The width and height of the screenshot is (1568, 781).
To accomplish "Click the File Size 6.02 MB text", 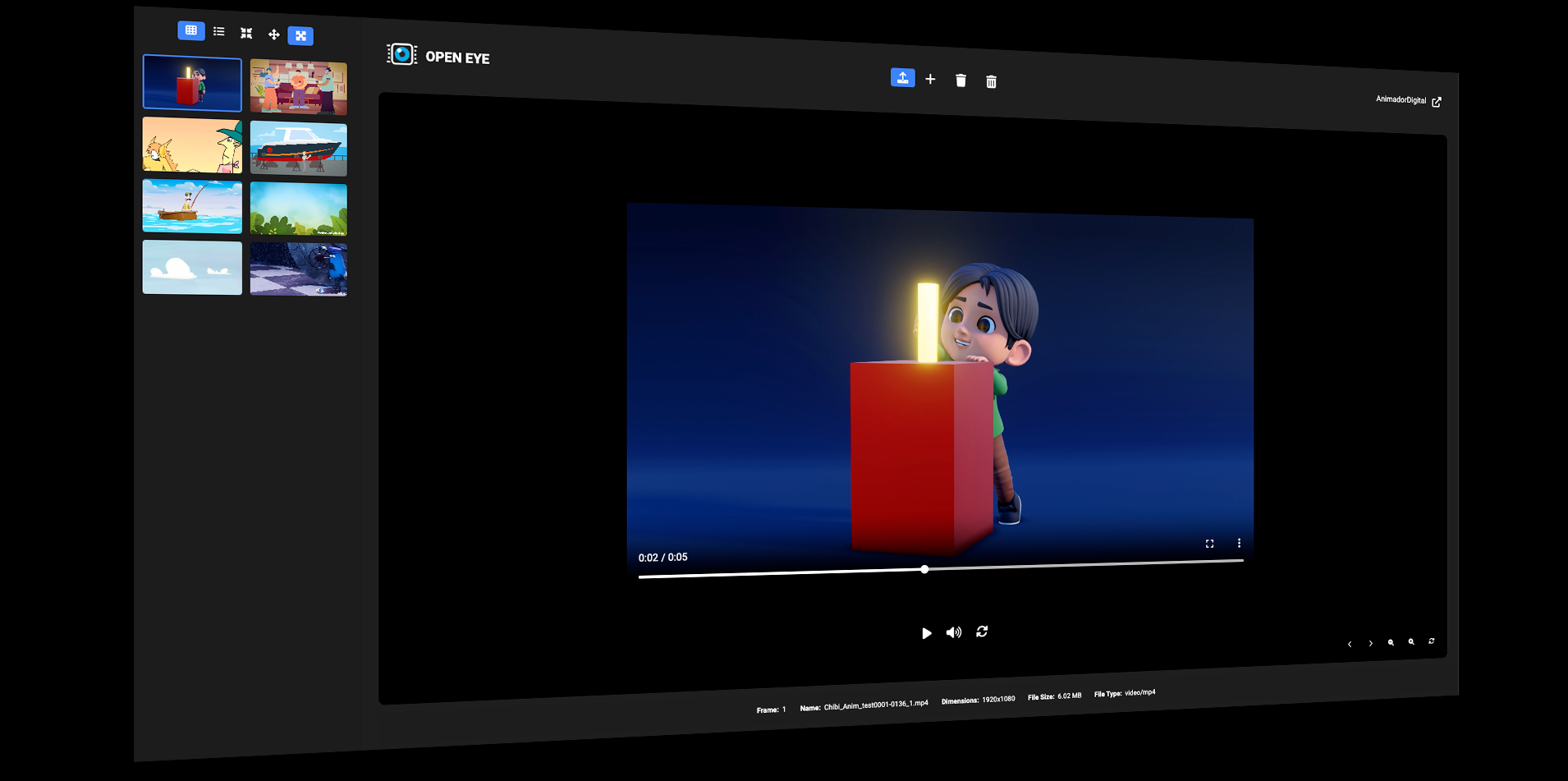I will point(1054,696).
